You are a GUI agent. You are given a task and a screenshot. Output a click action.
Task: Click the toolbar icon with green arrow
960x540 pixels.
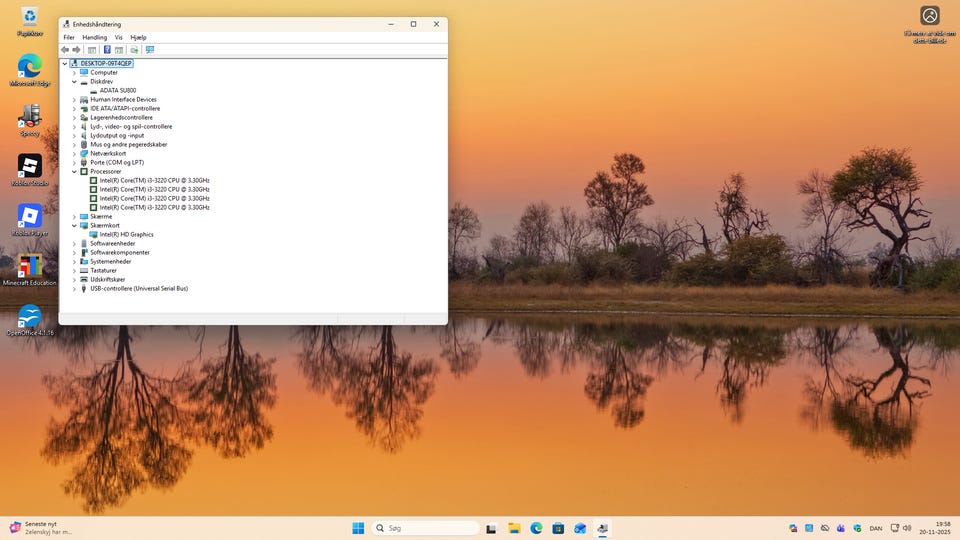134,50
